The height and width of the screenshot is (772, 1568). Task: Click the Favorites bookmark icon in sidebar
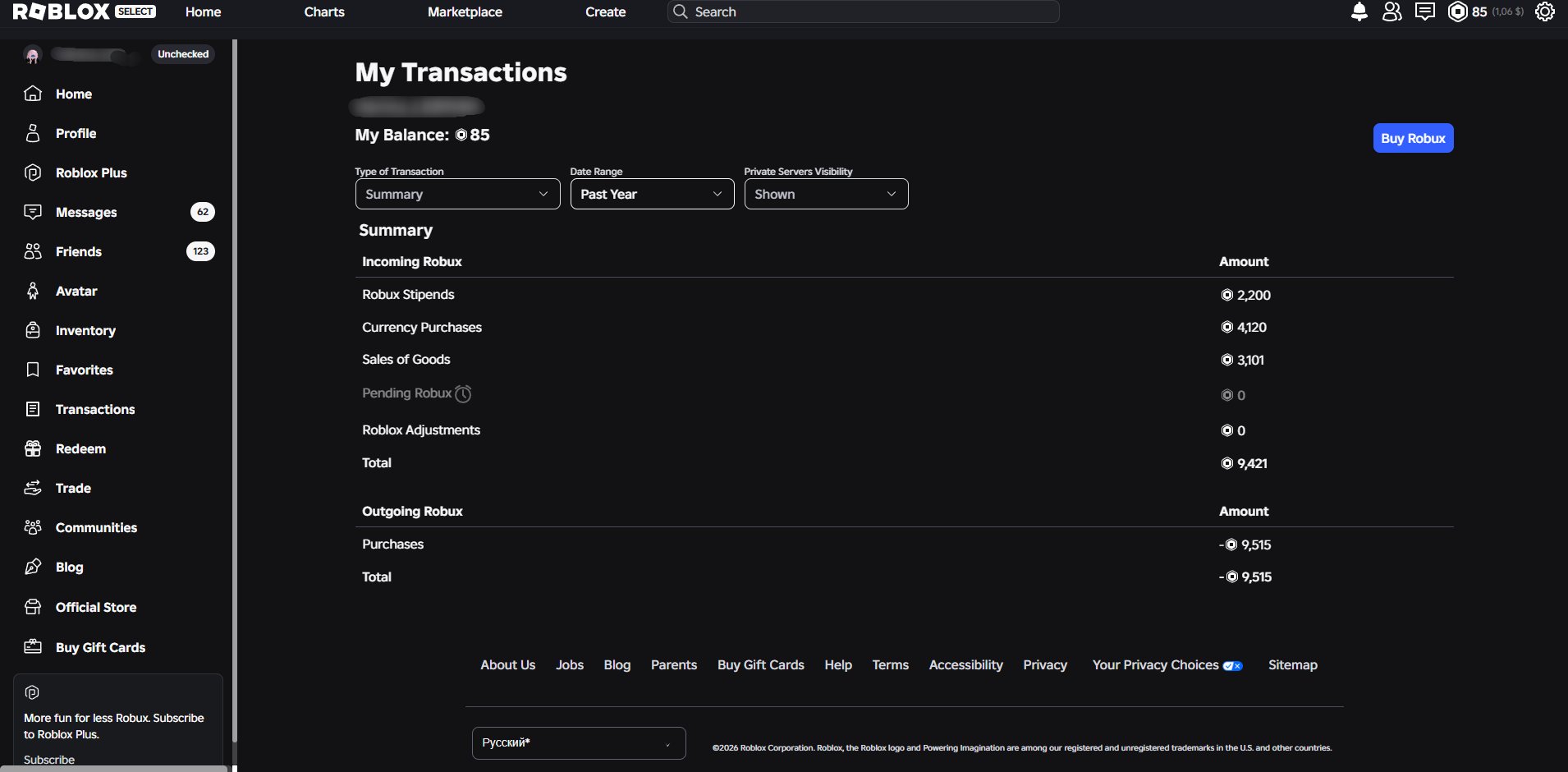33,370
